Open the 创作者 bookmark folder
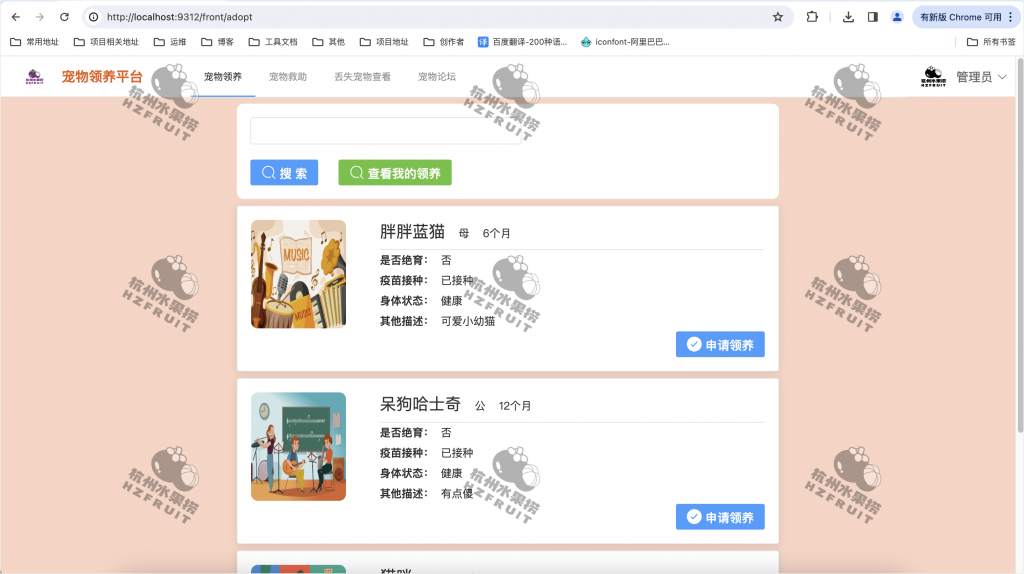 point(444,42)
